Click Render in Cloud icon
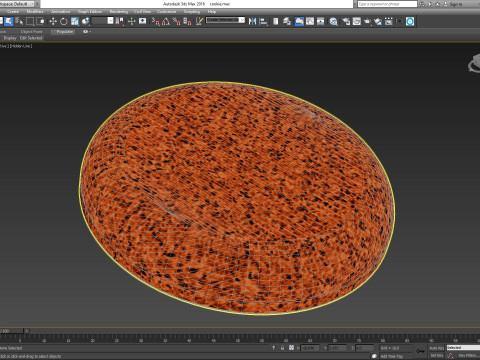480x360 pixels. point(378,22)
